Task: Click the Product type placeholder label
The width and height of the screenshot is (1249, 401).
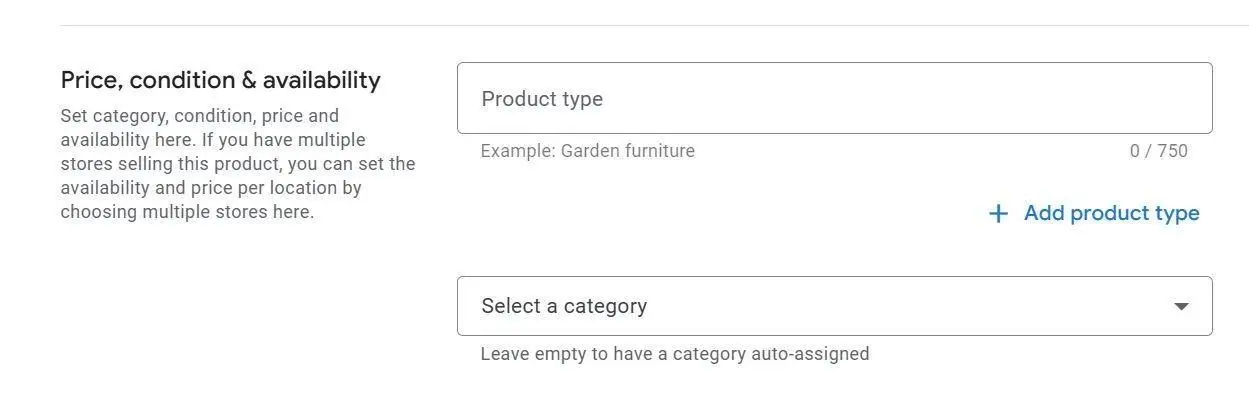Action: (x=542, y=99)
